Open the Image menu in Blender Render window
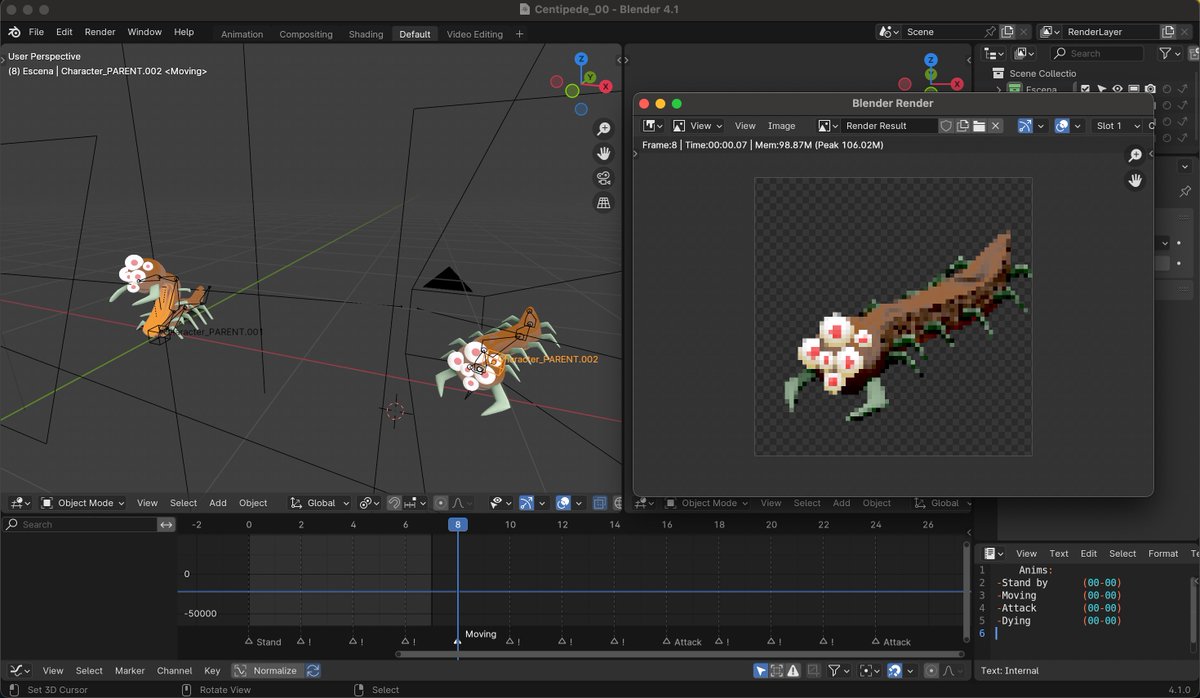 (782, 126)
